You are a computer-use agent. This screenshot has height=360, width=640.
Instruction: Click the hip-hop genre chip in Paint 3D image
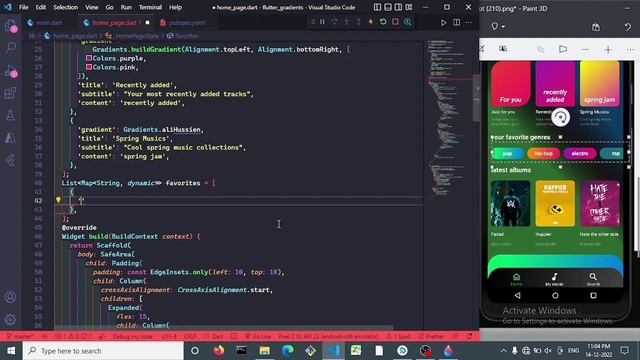[x=543, y=153]
